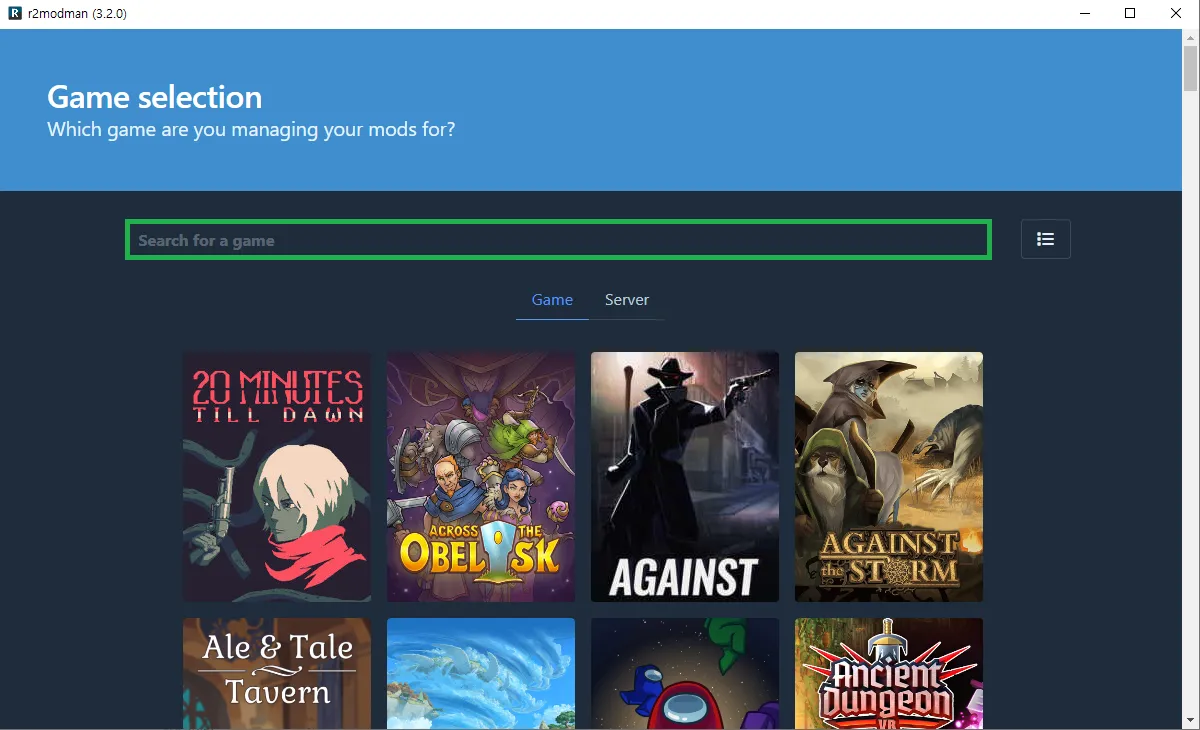1200x730 pixels.
Task: Switch to the Game tab
Action: (552, 300)
